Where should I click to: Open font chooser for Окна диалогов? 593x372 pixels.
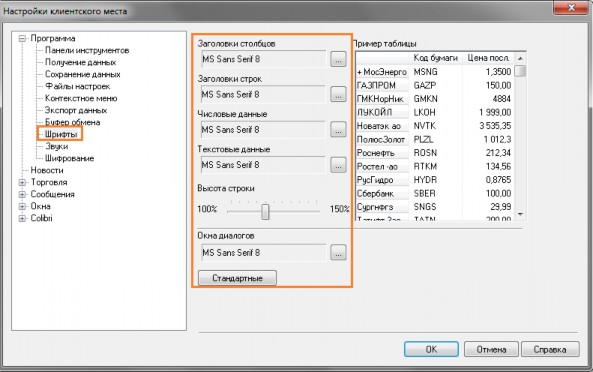(x=338, y=253)
